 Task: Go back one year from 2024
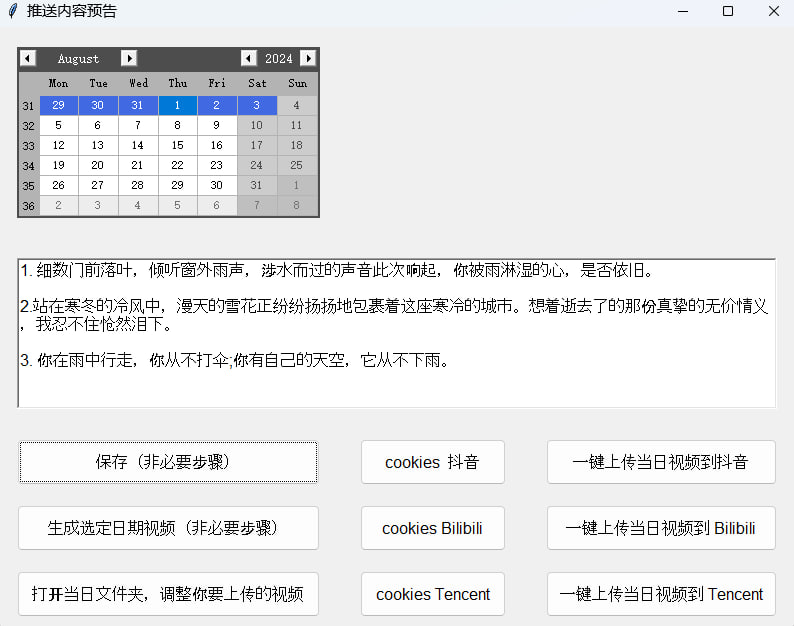[249, 59]
